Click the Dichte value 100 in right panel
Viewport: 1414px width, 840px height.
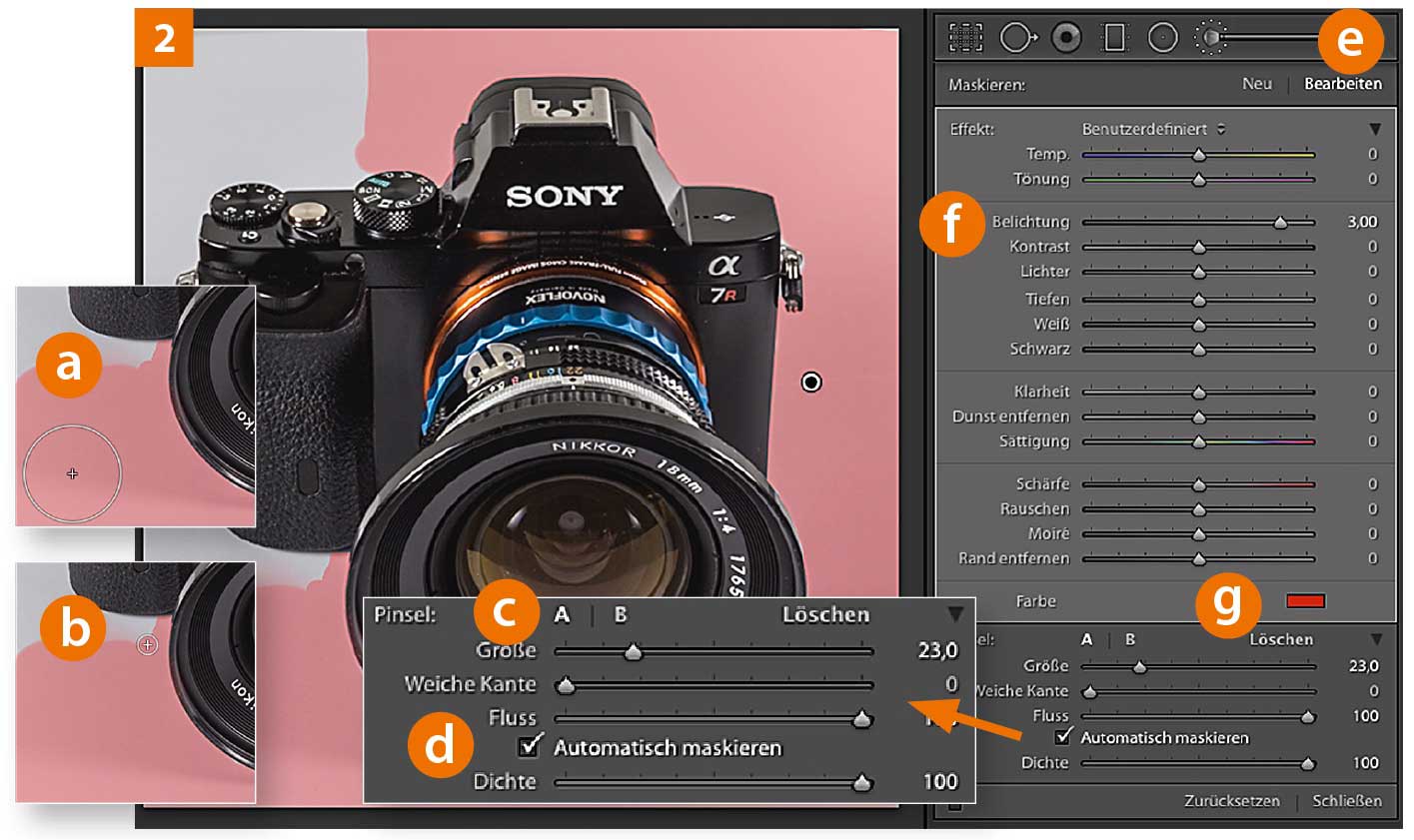click(1365, 763)
